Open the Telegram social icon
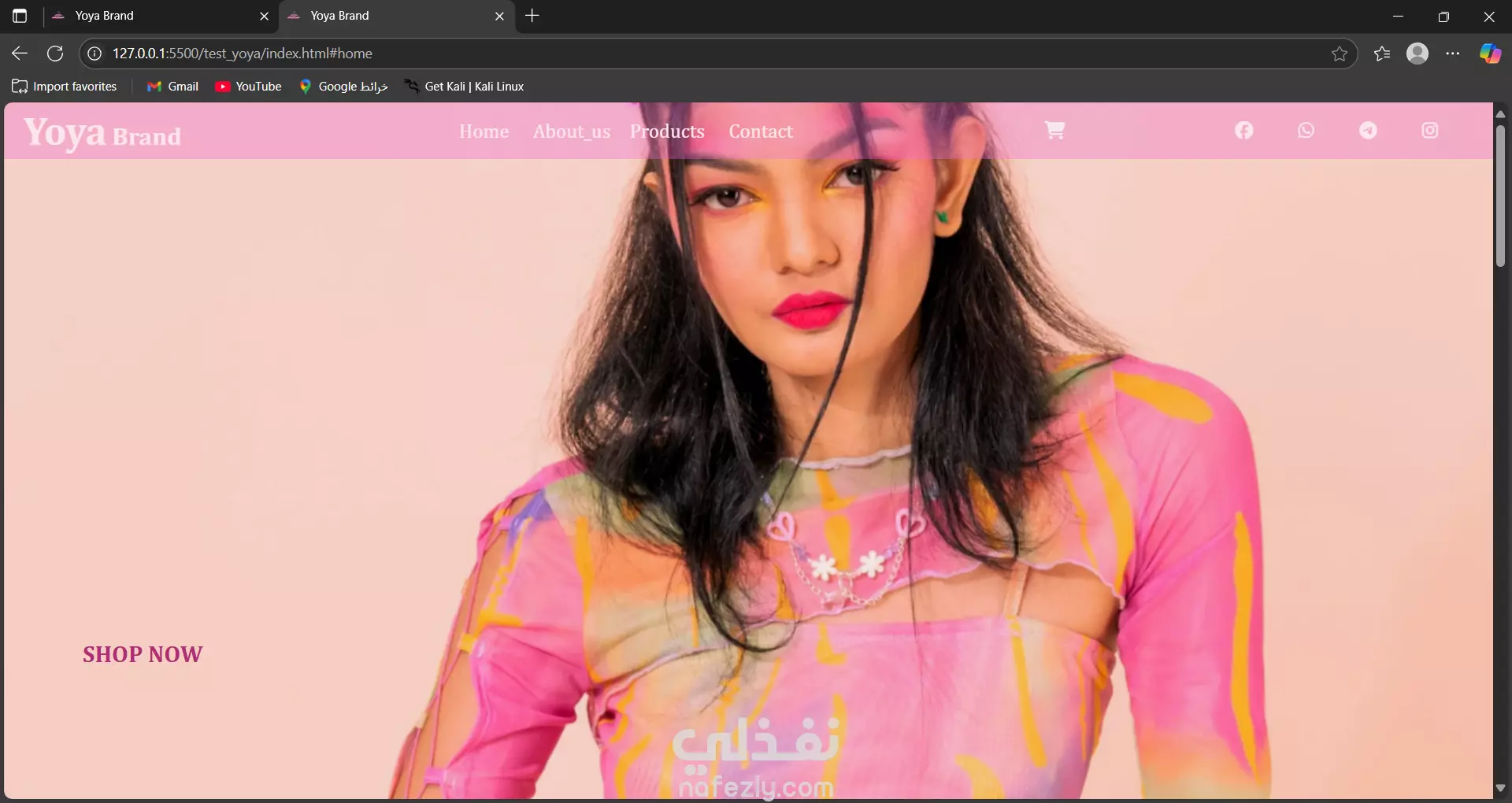1512x803 pixels. (1368, 131)
